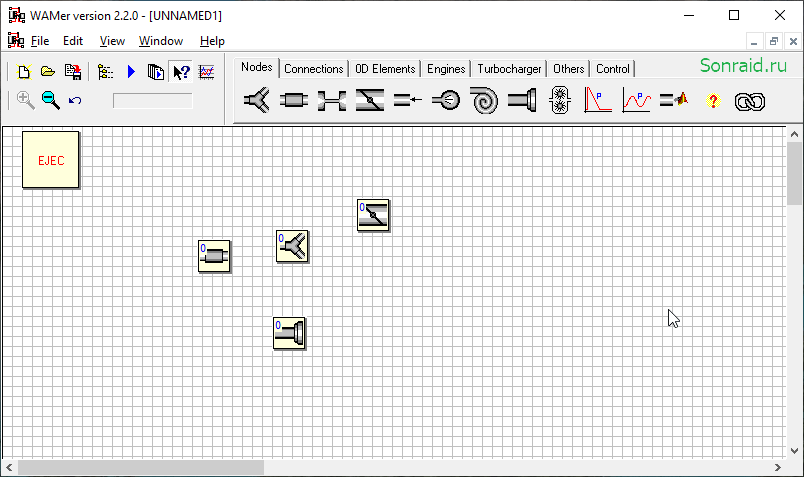
Task: Switch to the 0D Elements tab
Action: pyautogui.click(x=385, y=69)
